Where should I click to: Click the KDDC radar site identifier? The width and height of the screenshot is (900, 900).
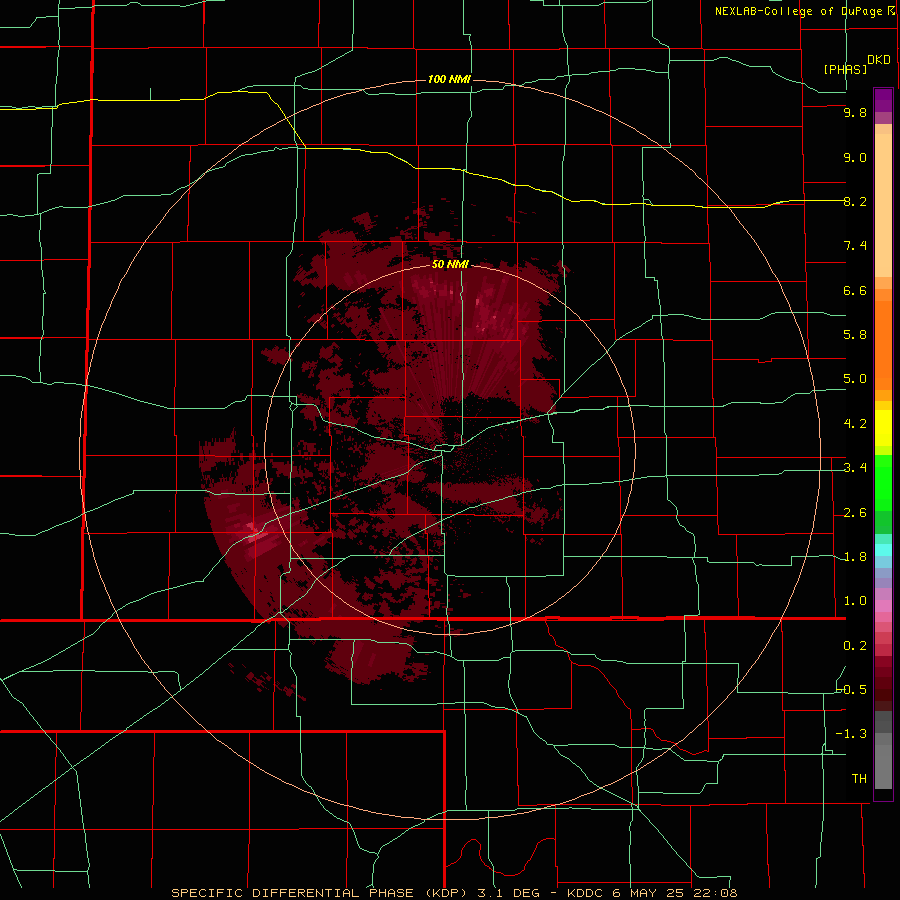pos(585,893)
